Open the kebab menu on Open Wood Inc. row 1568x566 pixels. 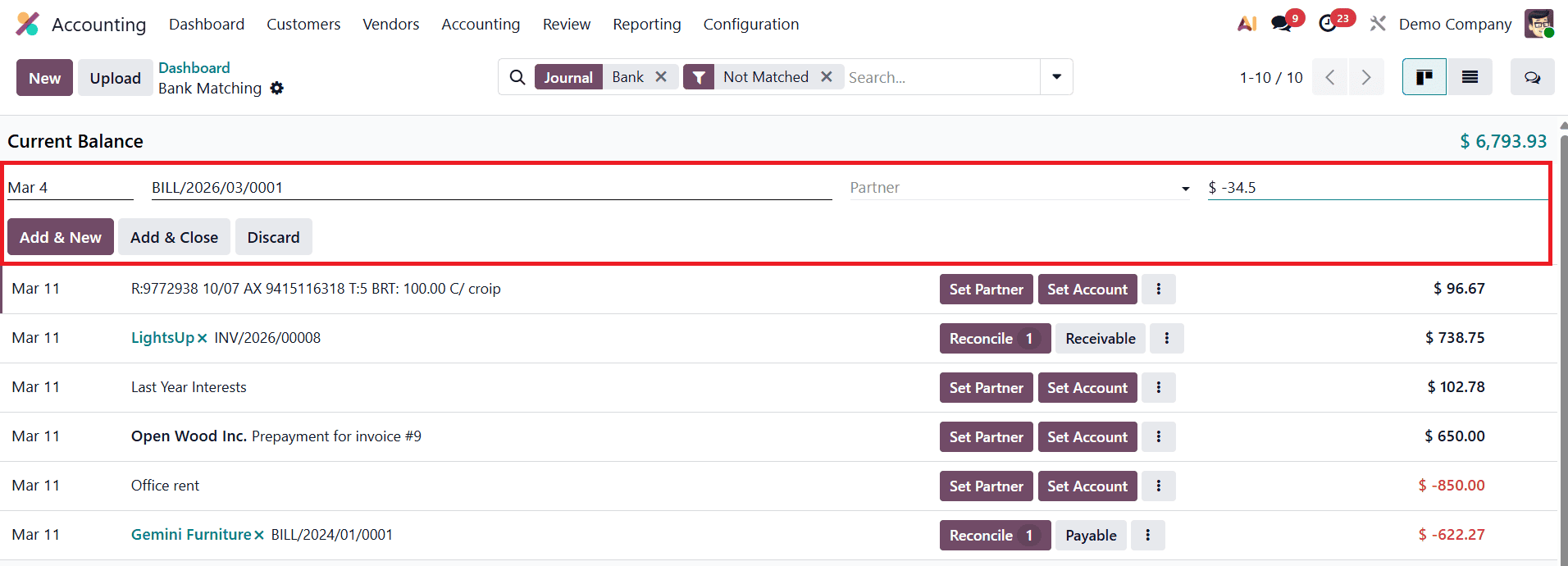[x=1159, y=436]
